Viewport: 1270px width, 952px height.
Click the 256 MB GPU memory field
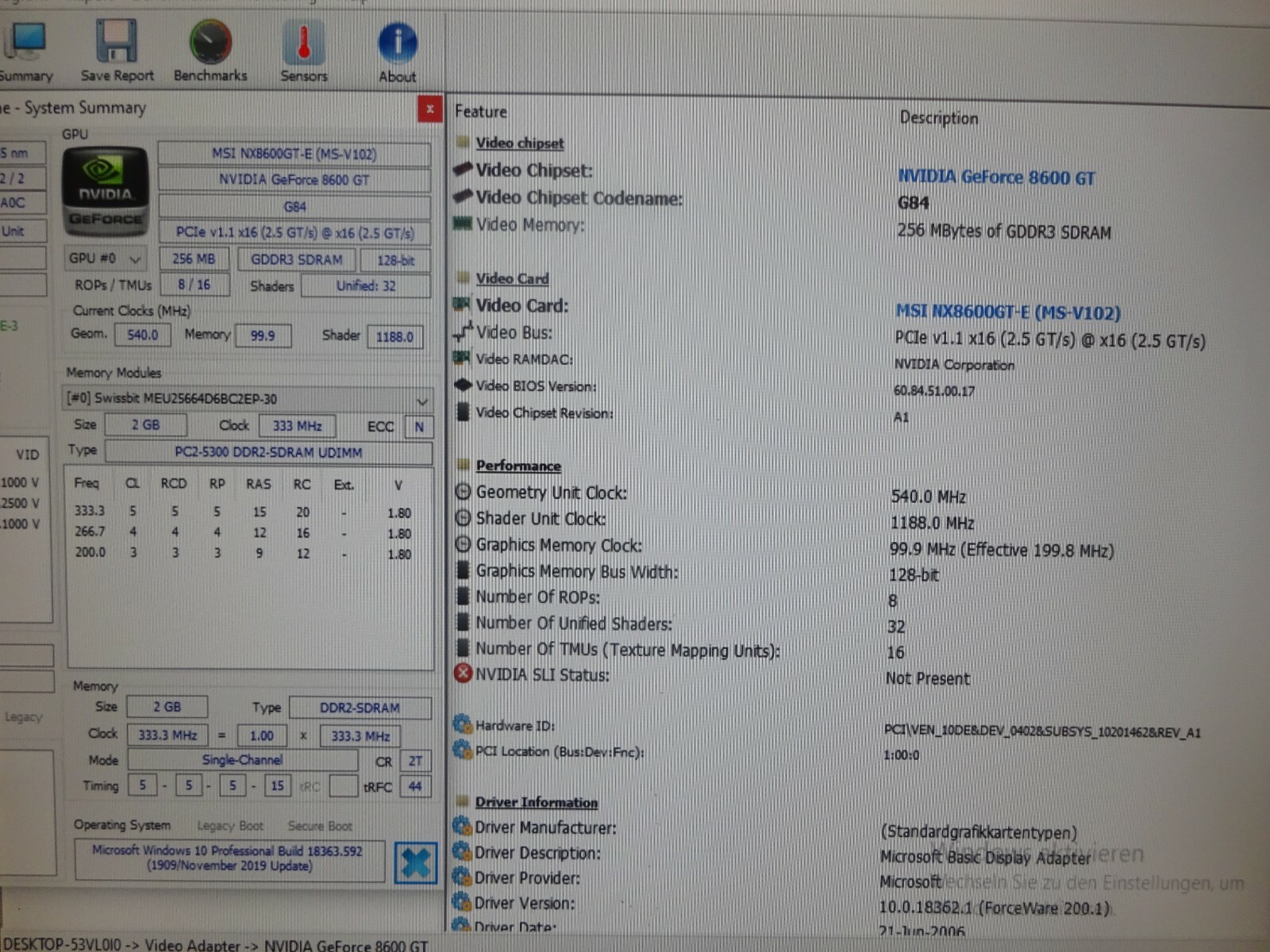194,259
